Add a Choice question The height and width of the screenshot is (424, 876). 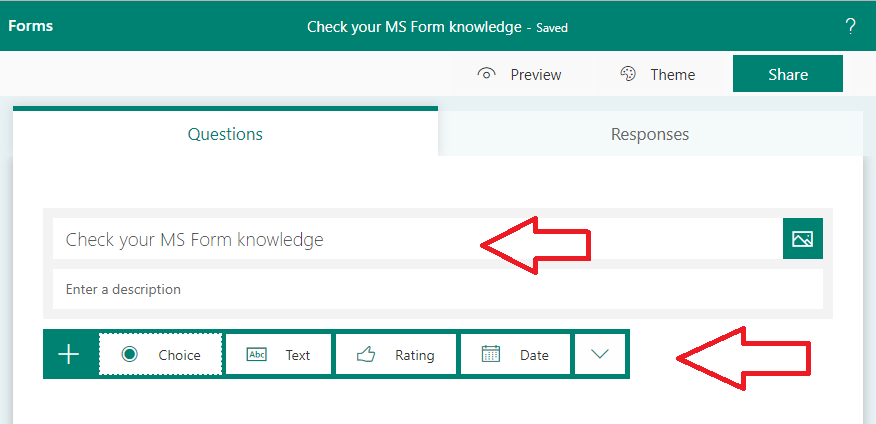161,354
